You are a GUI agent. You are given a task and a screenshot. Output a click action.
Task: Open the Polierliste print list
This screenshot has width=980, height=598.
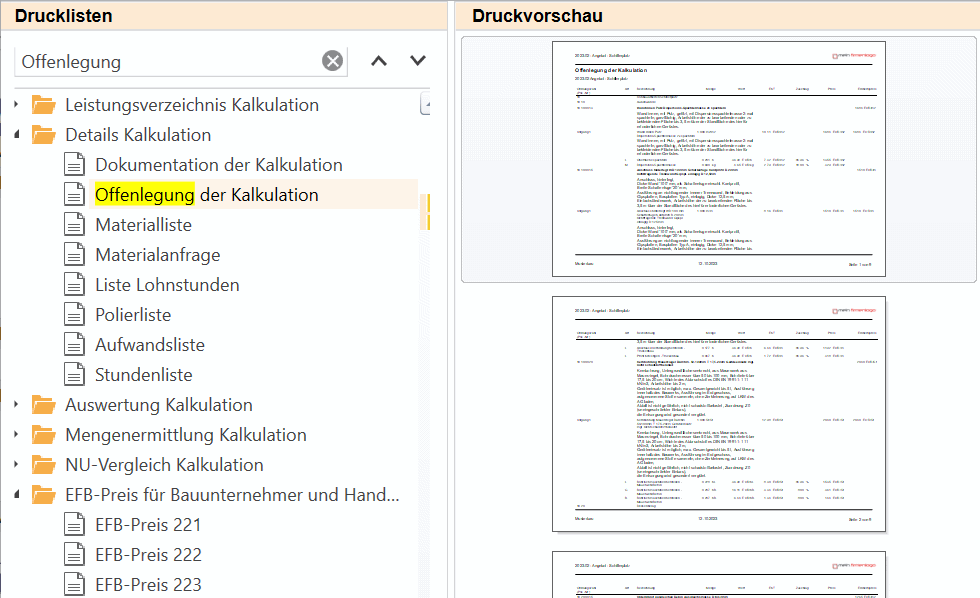(x=132, y=314)
